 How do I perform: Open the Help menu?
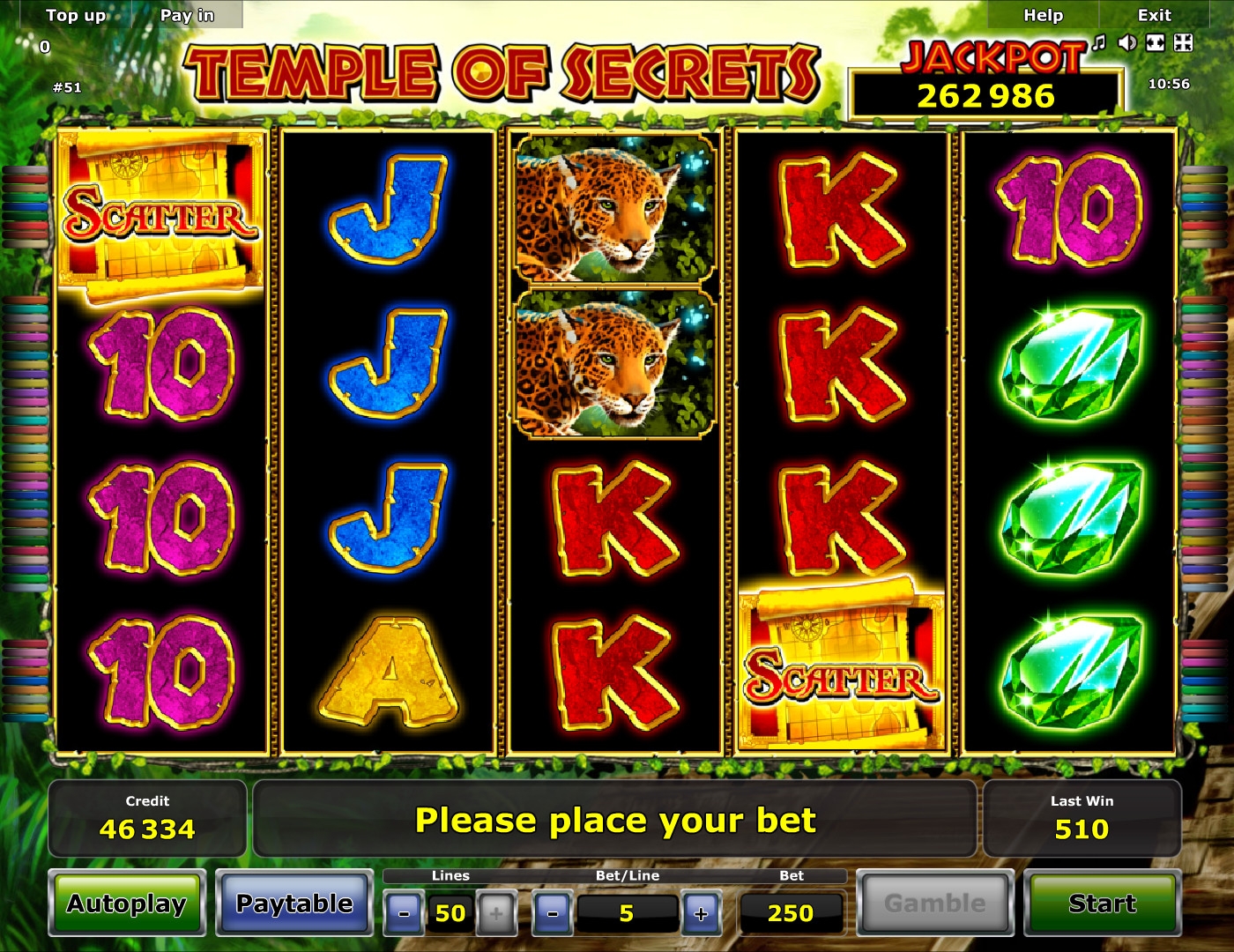tap(1044, 15)
